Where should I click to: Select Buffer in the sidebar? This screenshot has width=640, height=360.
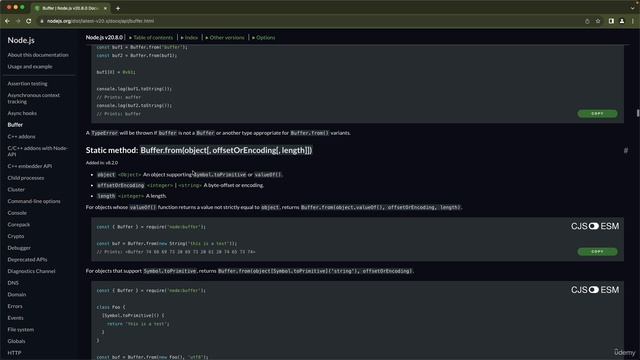tap(15, 125)
